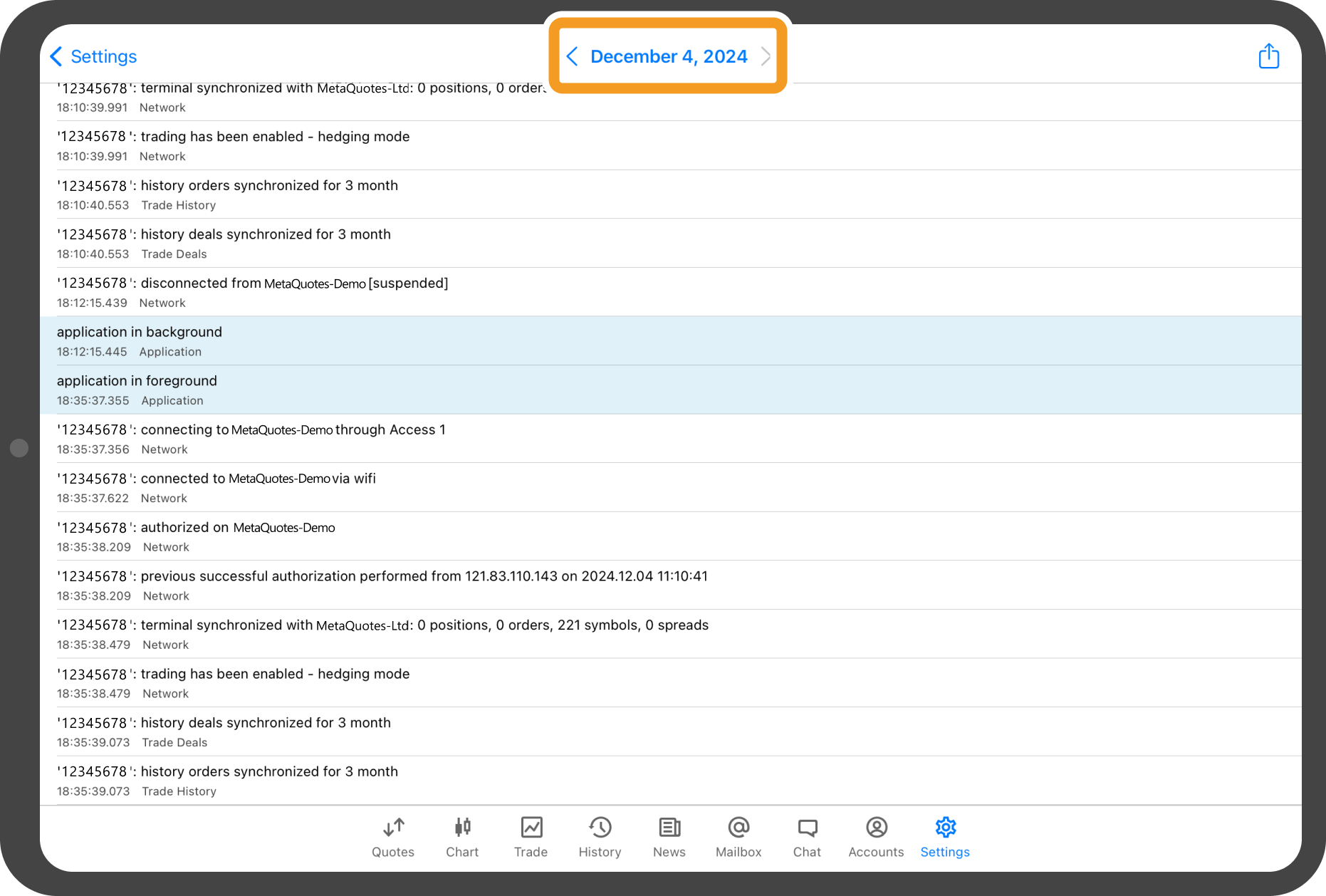The image size is (1326, 896).
Task: Select the Settings tab in bottom bar
Action: (x=945, y=837)
